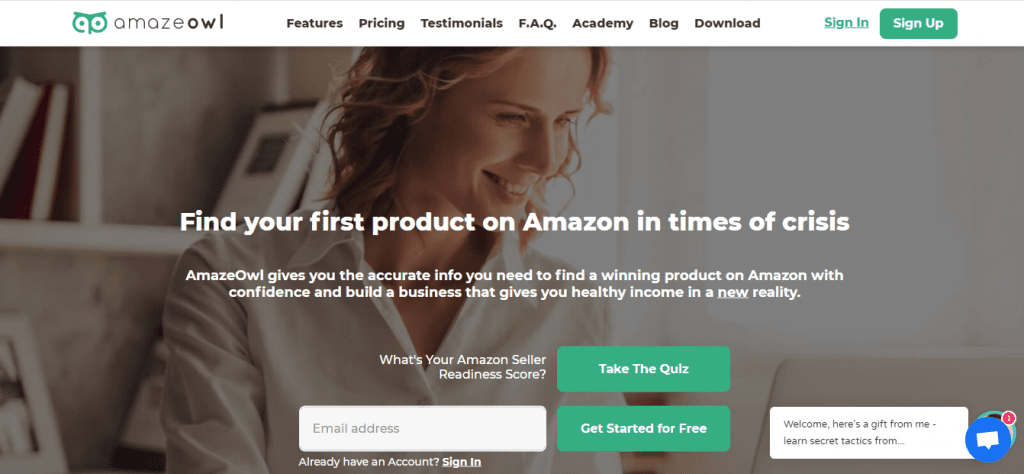This screenshot has width=1024, height=474.
Task: Click the Take The Quiz button
Action: tap(643, 369)
